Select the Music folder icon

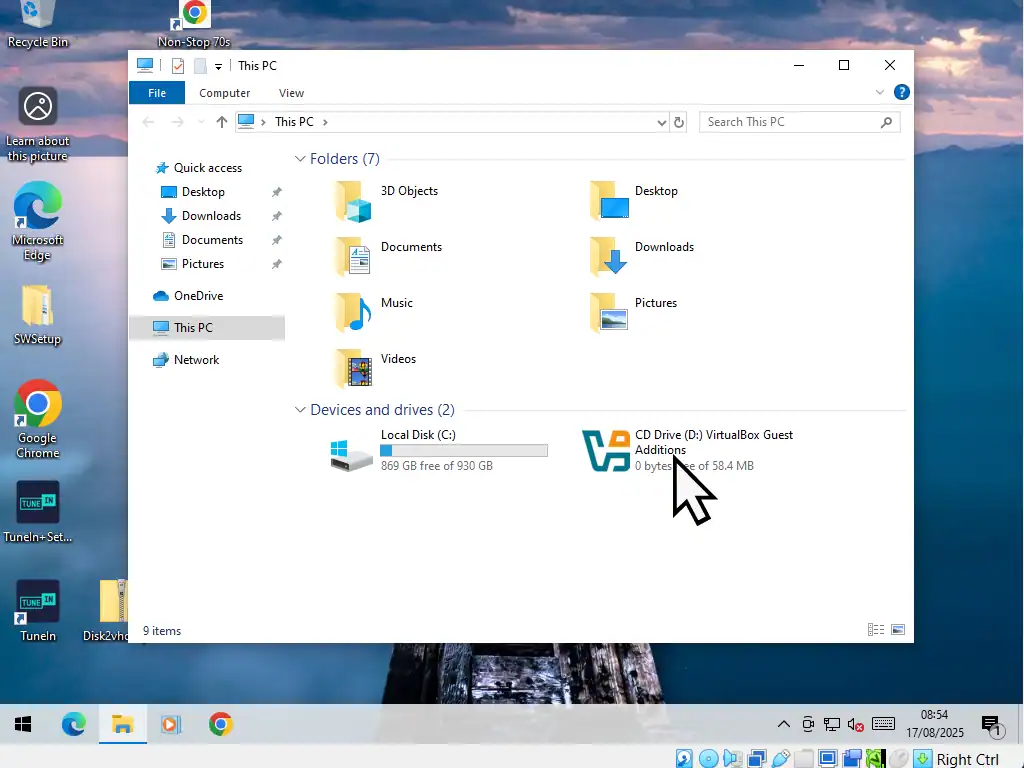pyautogui.click(x=353, y=313)
